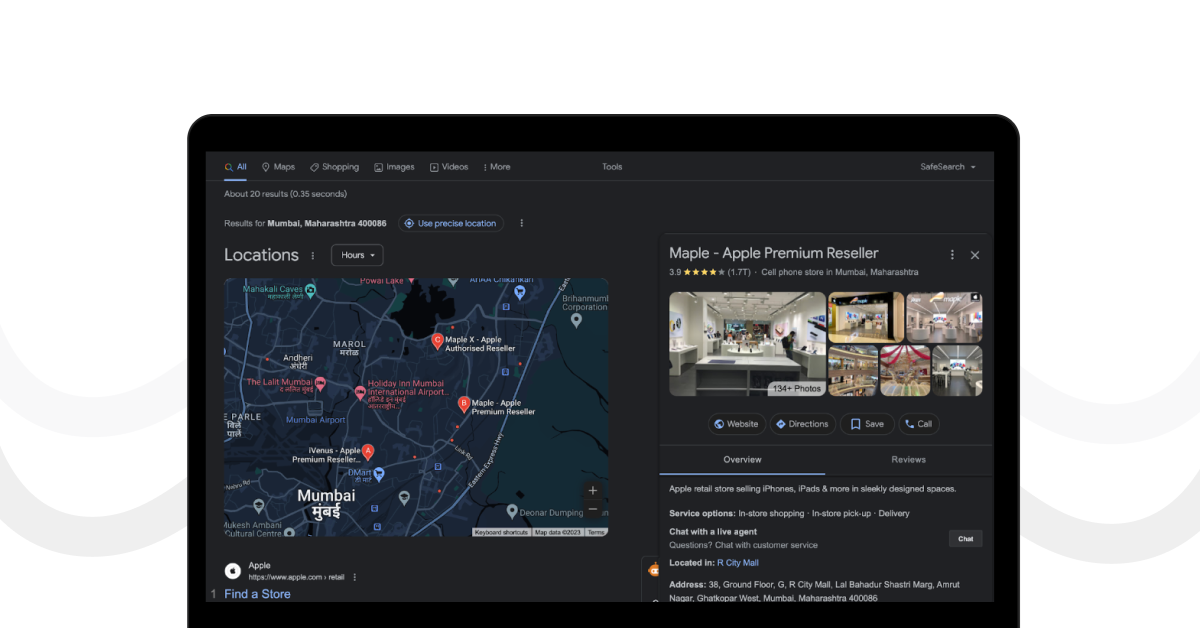Open options next to precise location
1200x628 pixels.
click(521, 224)
